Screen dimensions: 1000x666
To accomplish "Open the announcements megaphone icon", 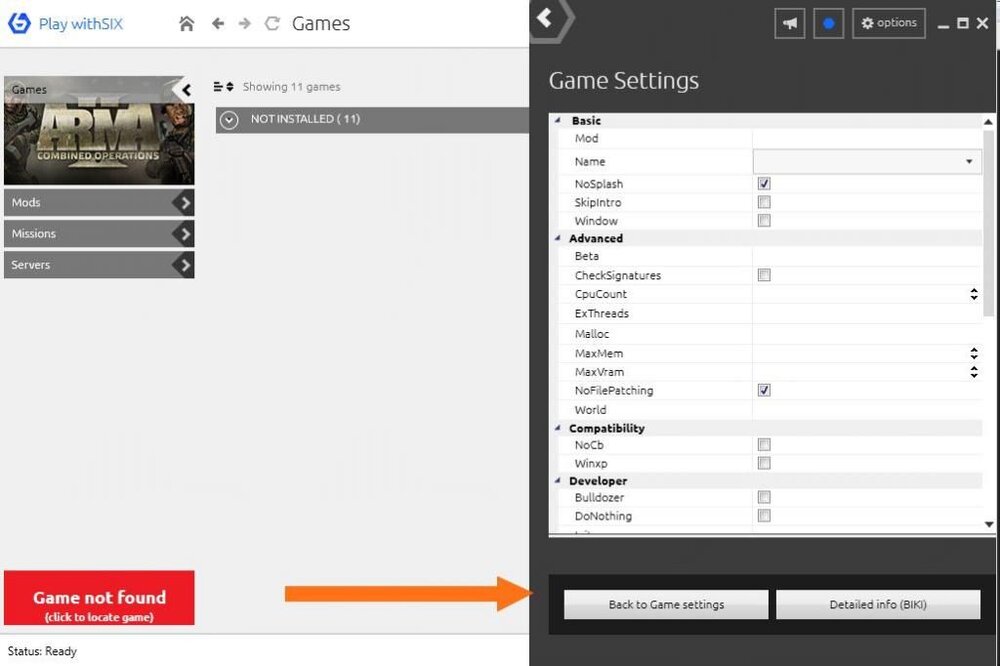I will 790,24.
